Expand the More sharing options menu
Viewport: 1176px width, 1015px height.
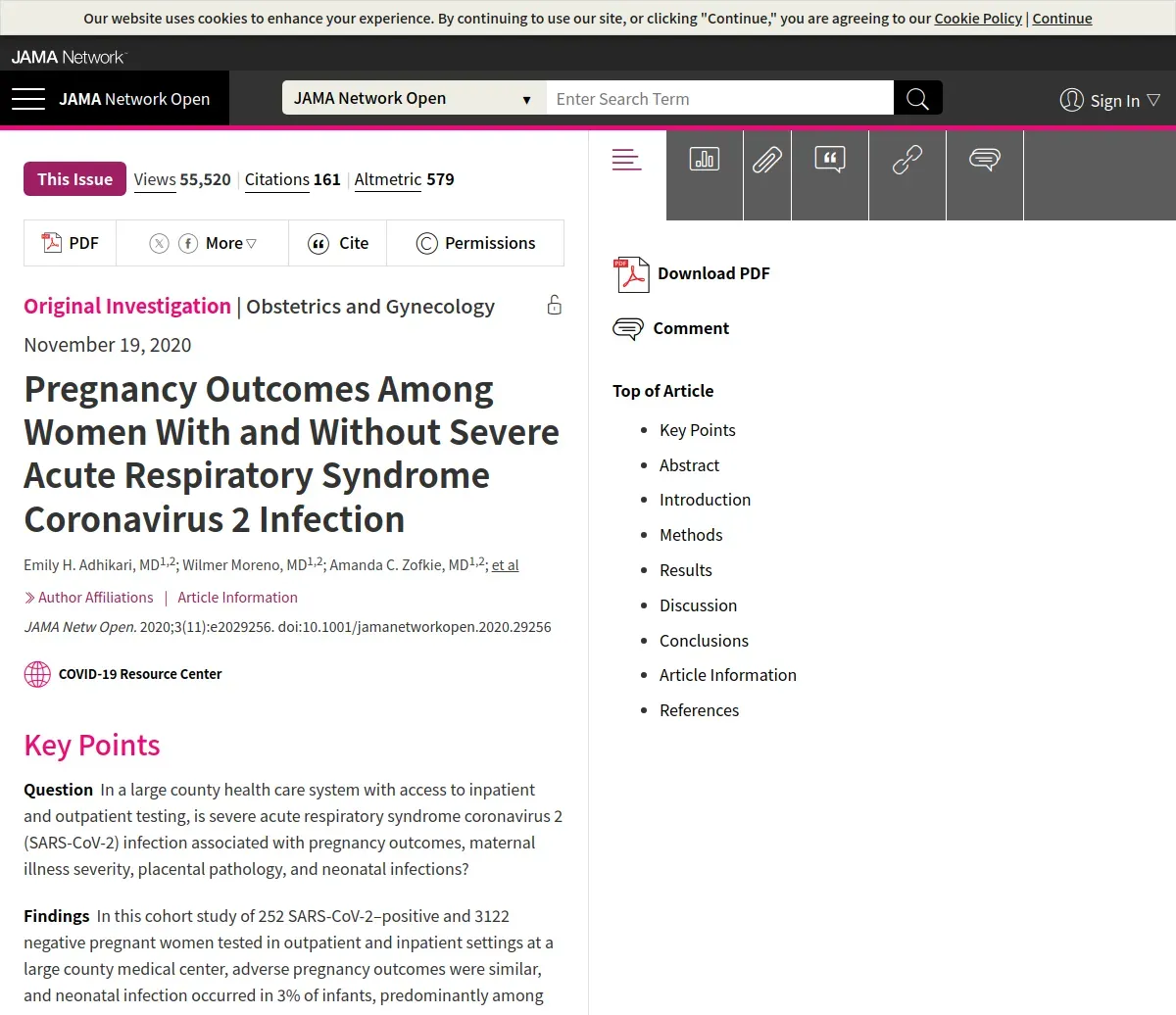(231, 243)
